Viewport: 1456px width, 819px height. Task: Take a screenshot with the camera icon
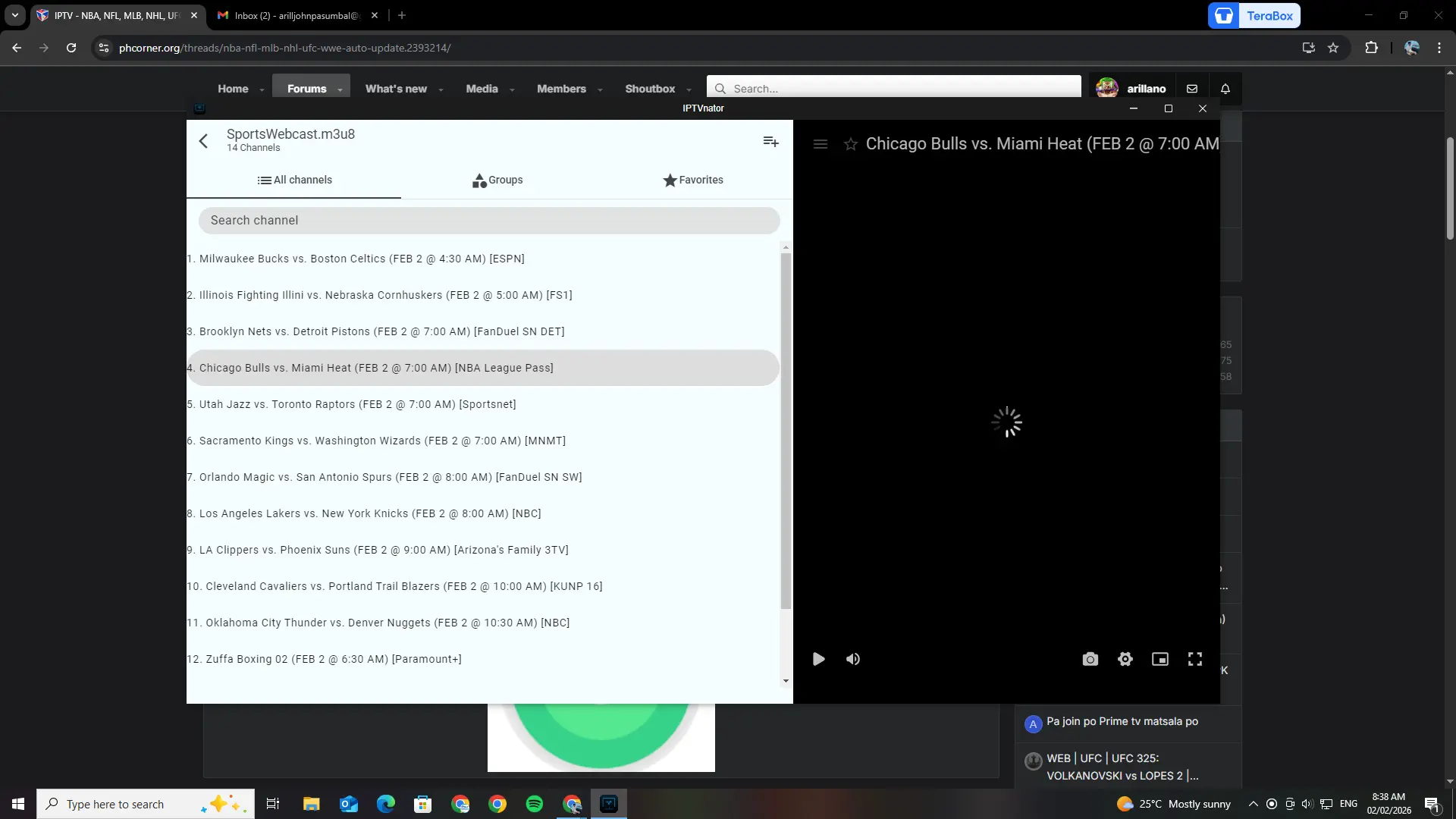[1090, 659]
